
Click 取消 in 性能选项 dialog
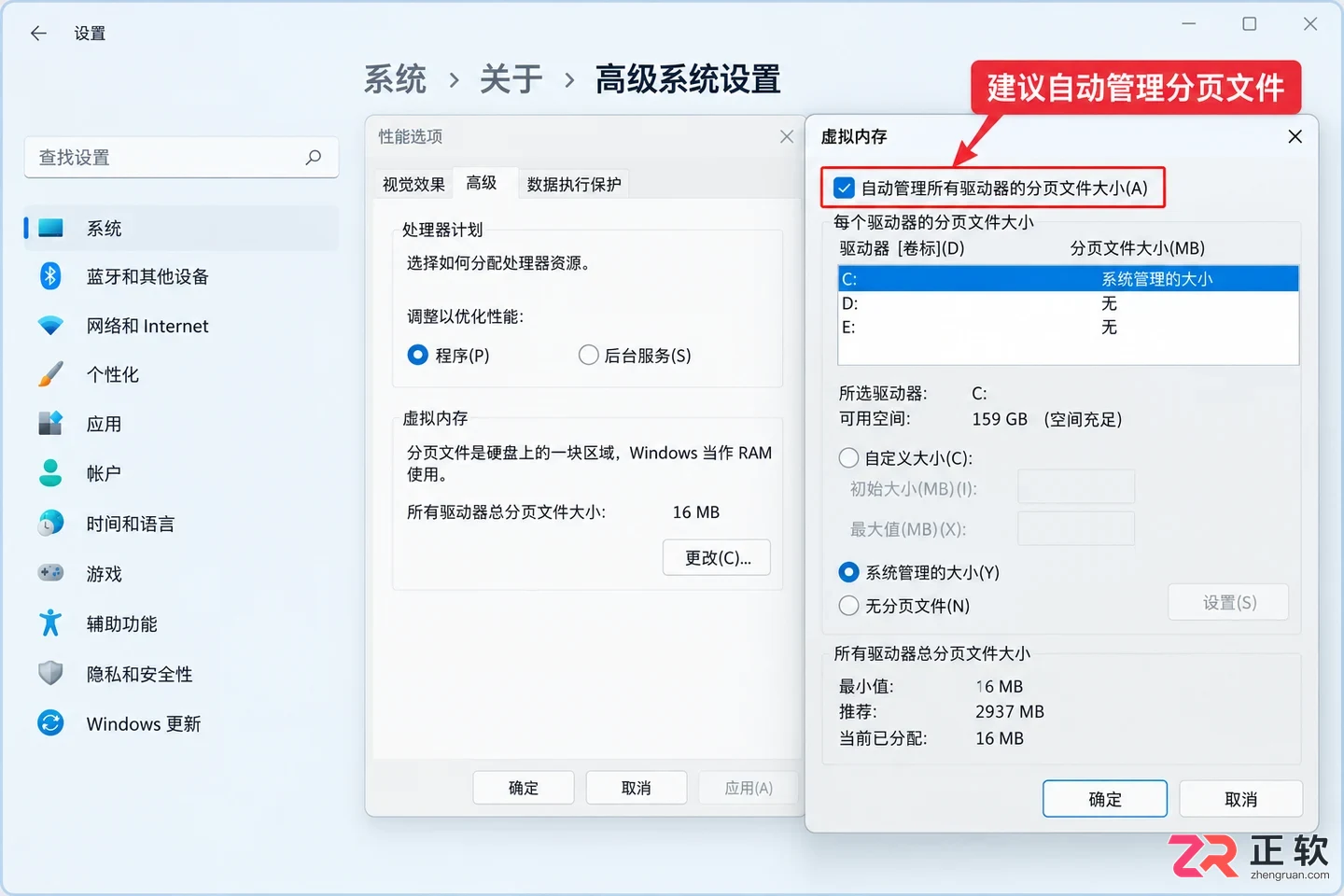(x=637, y=788)
